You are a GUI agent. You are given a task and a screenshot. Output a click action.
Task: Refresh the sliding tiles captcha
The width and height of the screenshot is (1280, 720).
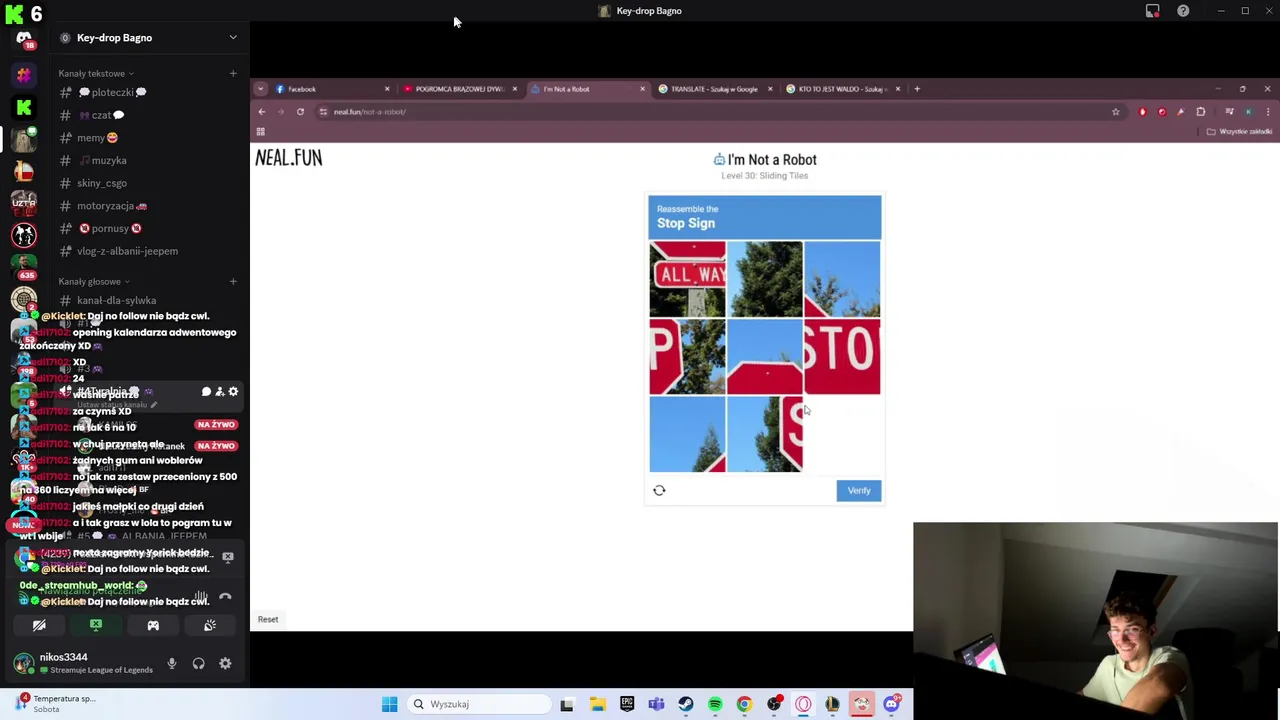point(659,490)
